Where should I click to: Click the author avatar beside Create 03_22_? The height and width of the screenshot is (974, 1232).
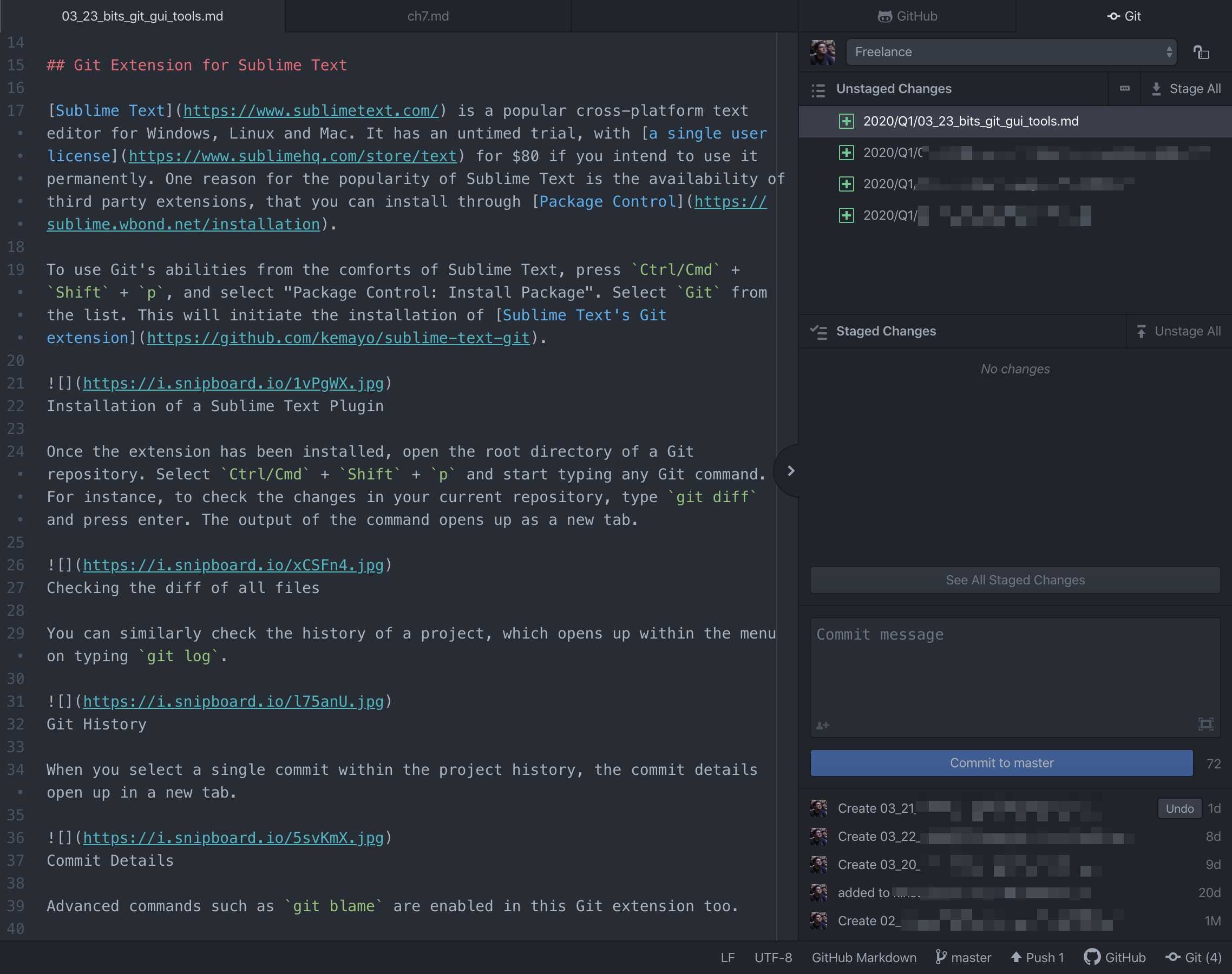point(818,837)
